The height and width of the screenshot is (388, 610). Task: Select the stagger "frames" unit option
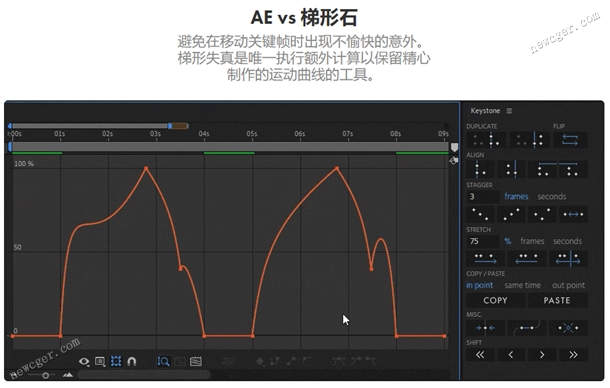[516, 197]
